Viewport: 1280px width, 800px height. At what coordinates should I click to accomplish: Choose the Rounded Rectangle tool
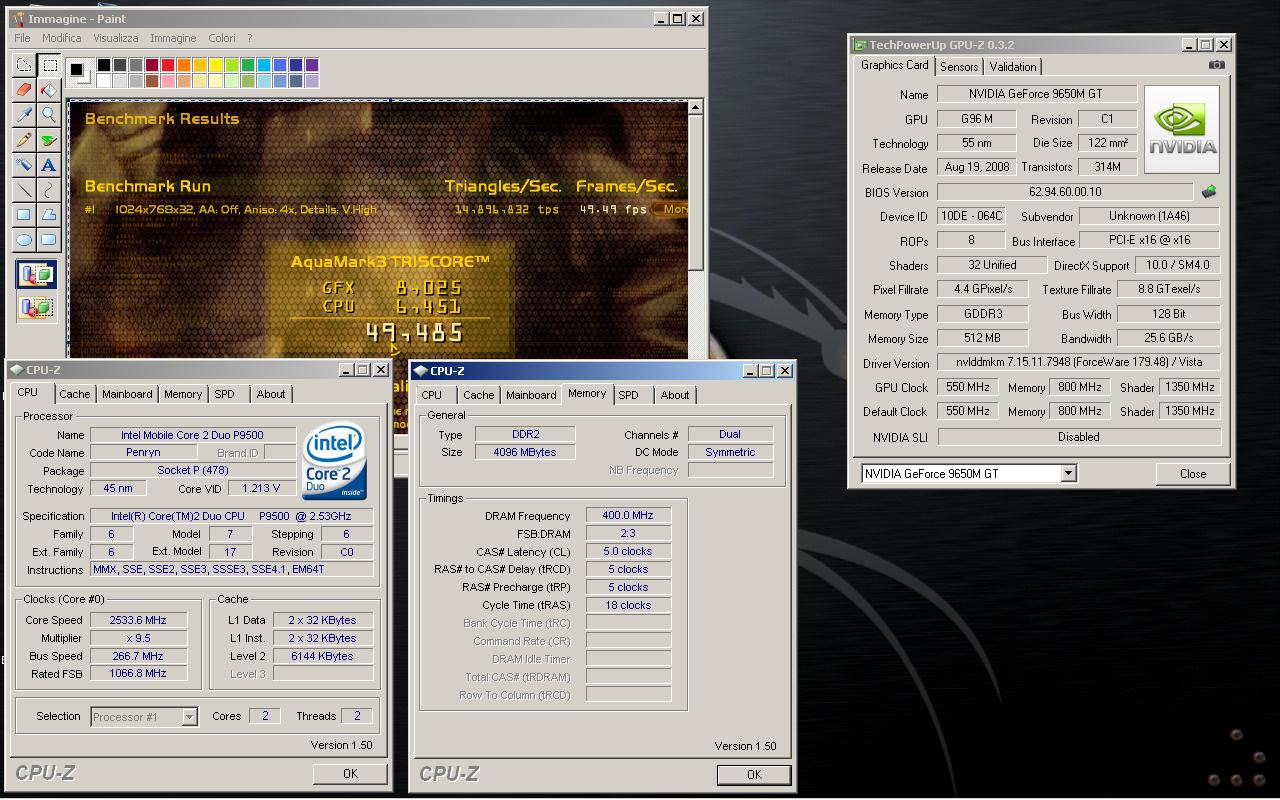click(49, 240)
